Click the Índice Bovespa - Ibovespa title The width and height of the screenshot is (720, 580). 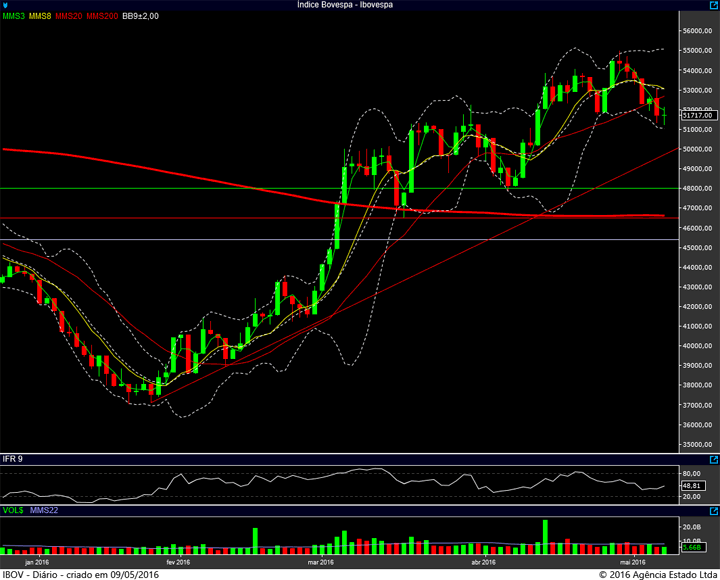[345, 5]
